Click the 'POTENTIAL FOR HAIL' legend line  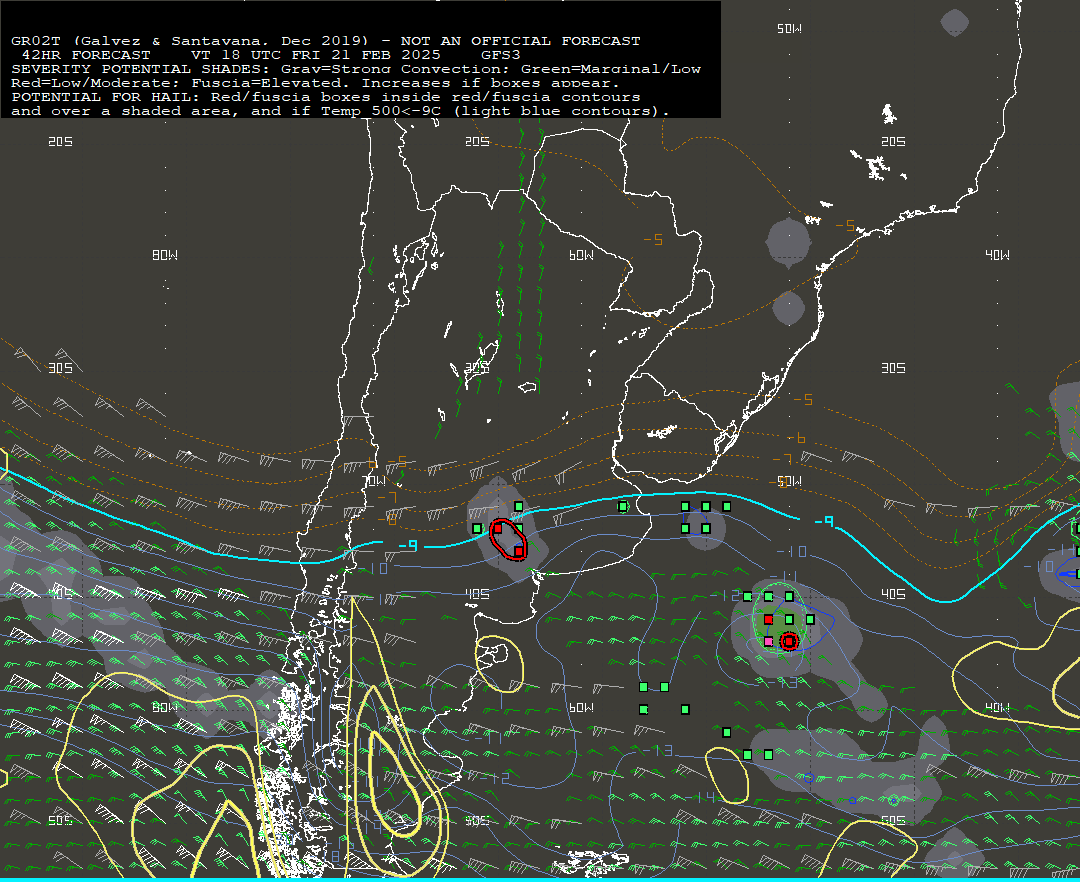325,97
